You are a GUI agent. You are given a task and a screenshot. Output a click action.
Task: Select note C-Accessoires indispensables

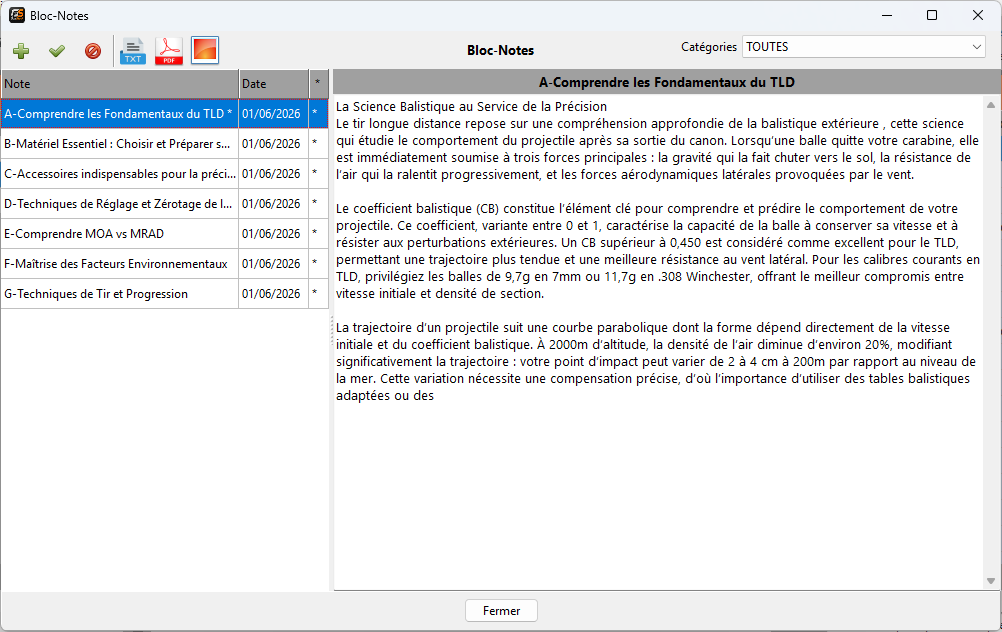click(x=119, y=174)
